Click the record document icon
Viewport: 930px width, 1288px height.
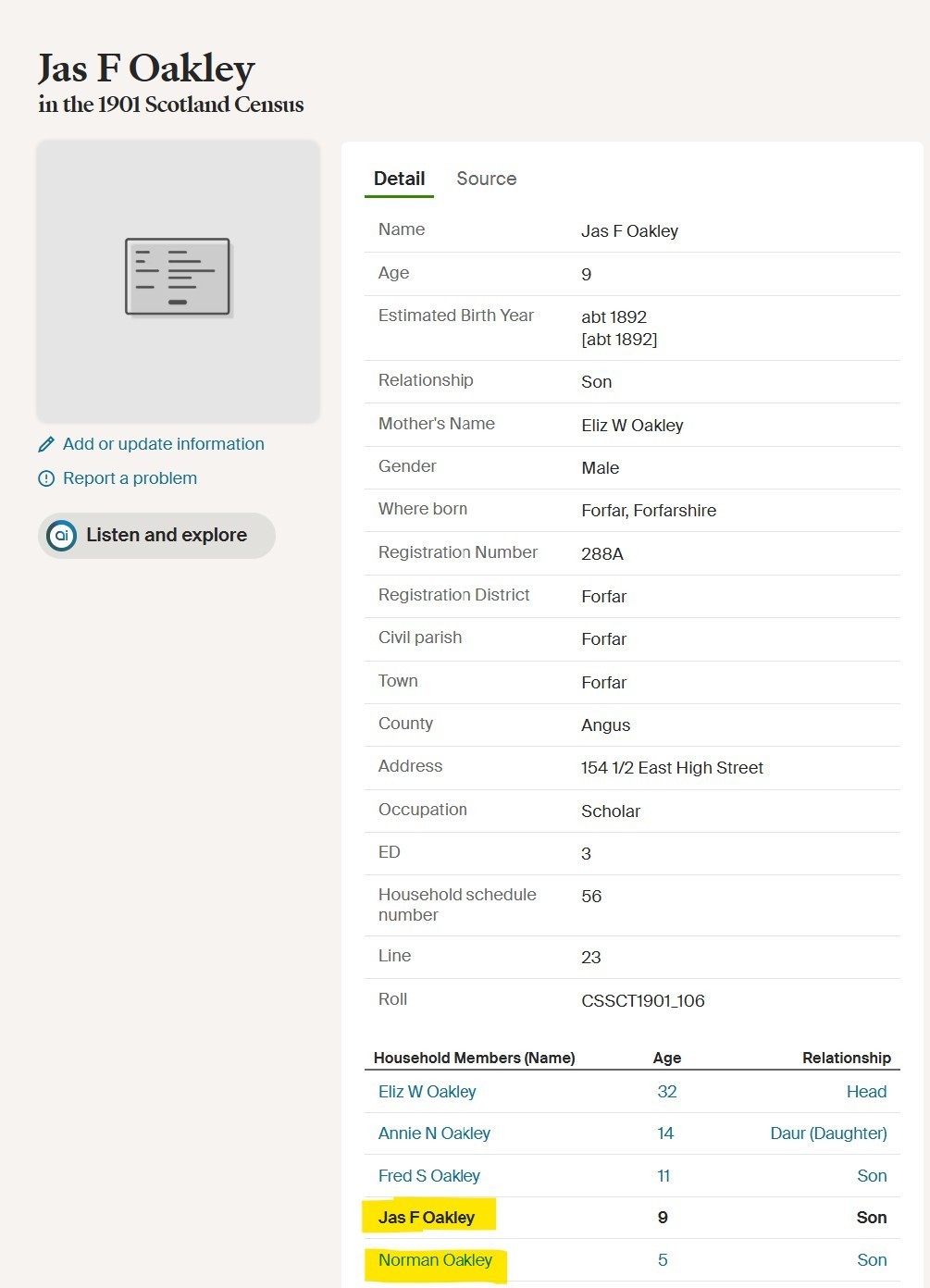coord(178,276)
